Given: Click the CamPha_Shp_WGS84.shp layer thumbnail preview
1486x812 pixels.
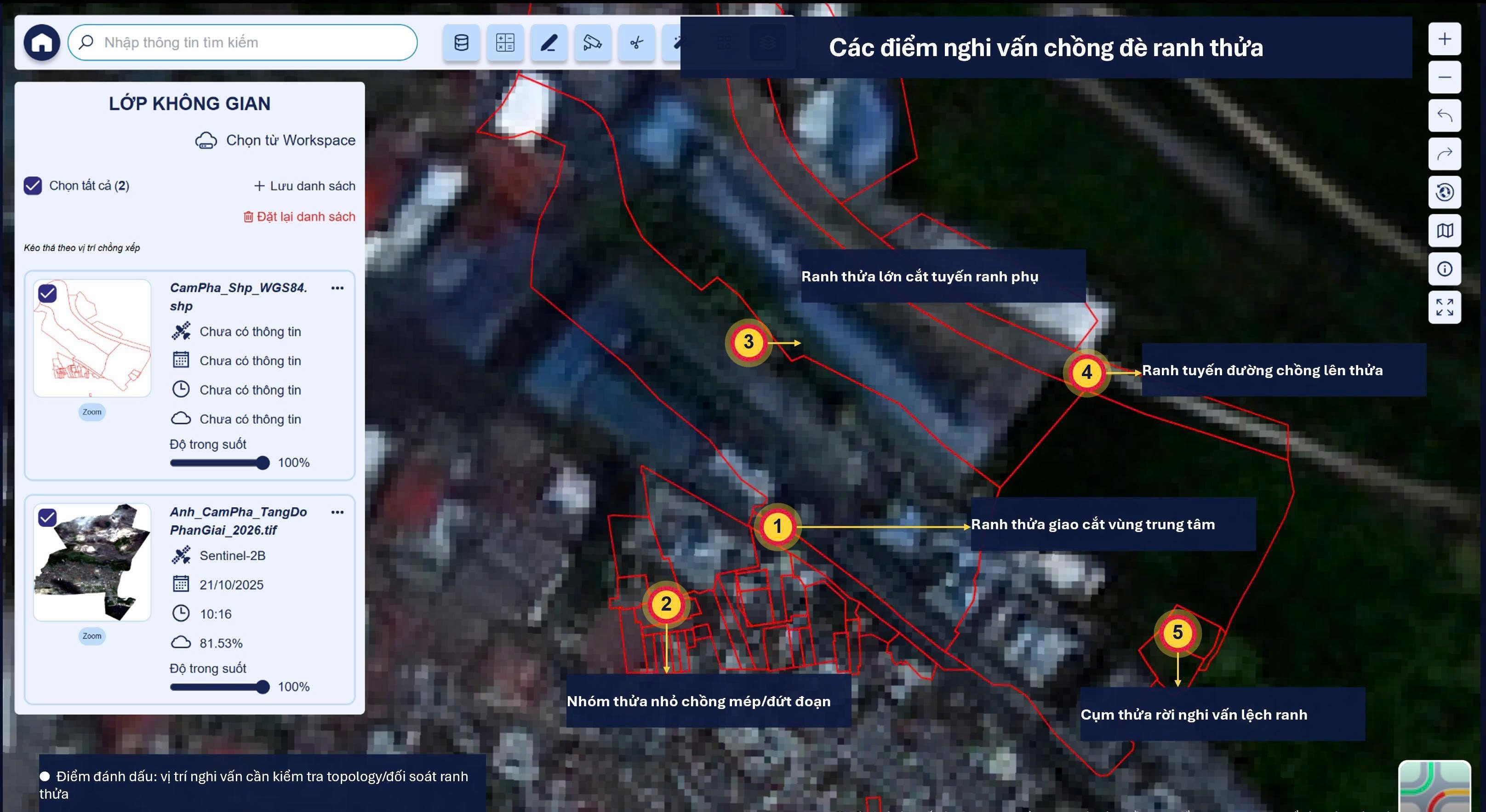Looking at the screenshot, I should [92, 338].
